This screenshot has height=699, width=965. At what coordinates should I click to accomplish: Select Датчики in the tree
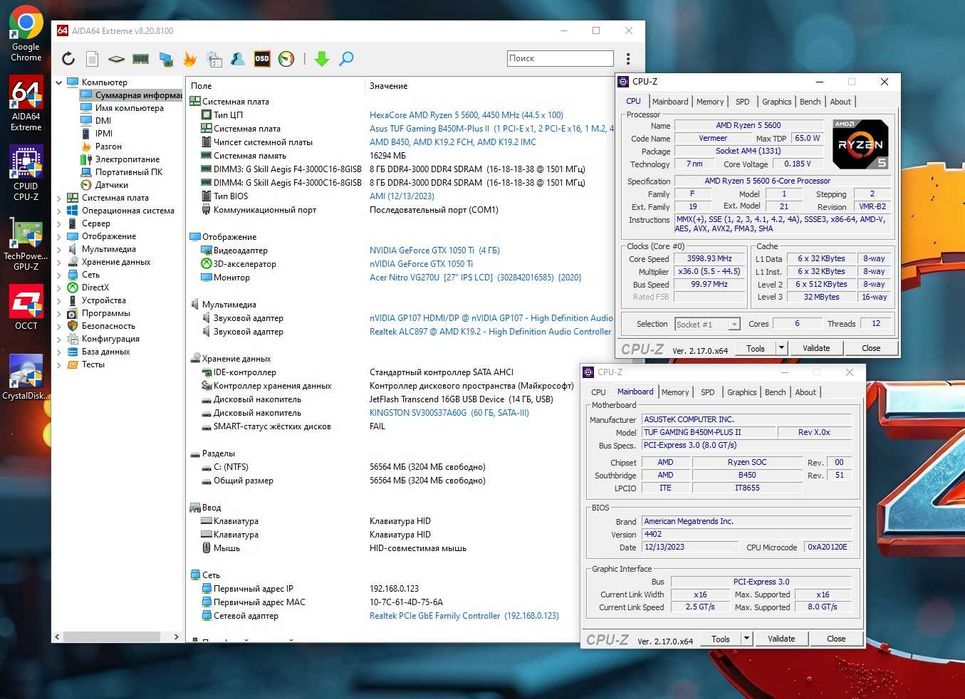(x=111, y=185)
